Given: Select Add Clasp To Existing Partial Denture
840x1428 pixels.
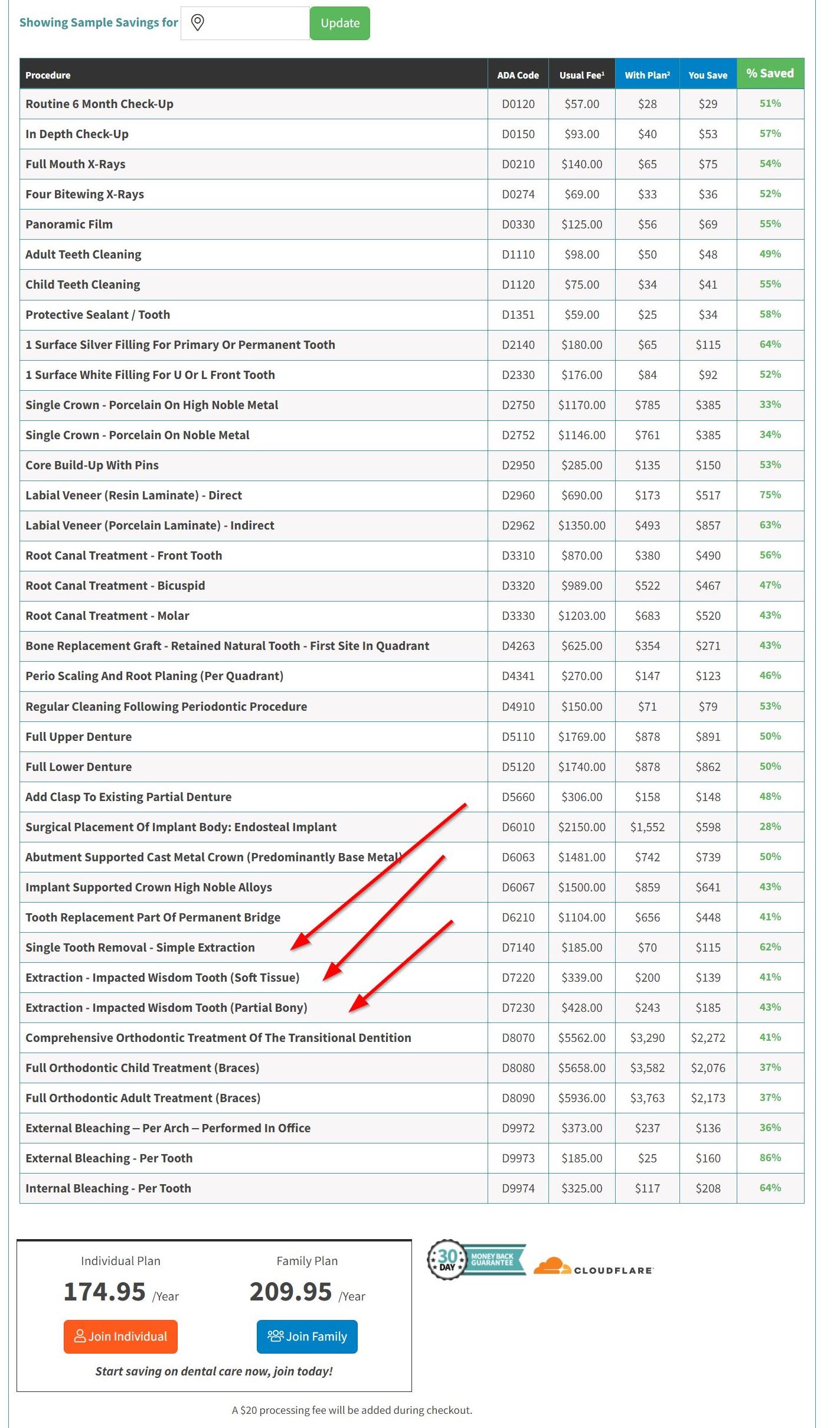Looking at the screenshot, I should click(x=128, y=797).
